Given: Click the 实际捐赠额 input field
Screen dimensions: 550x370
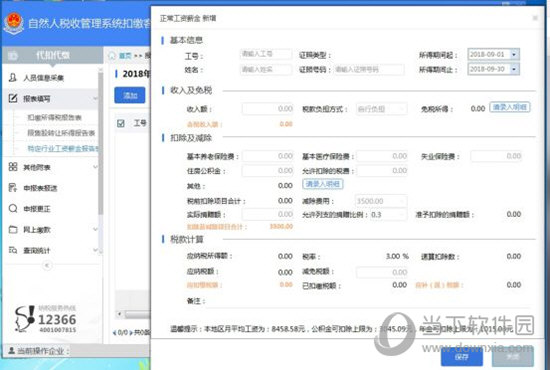Looking at the screenshot, I should pyautogui.click(x=268, y=214).
